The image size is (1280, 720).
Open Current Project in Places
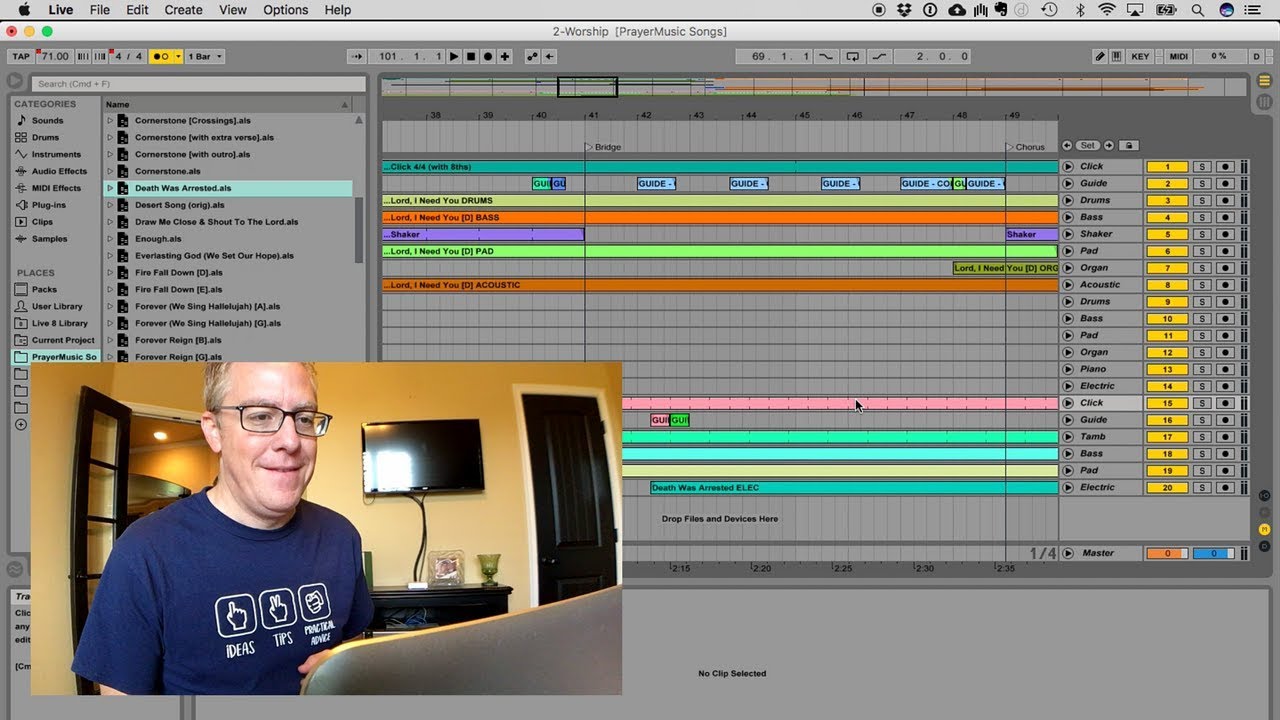(x=63, y=340)
